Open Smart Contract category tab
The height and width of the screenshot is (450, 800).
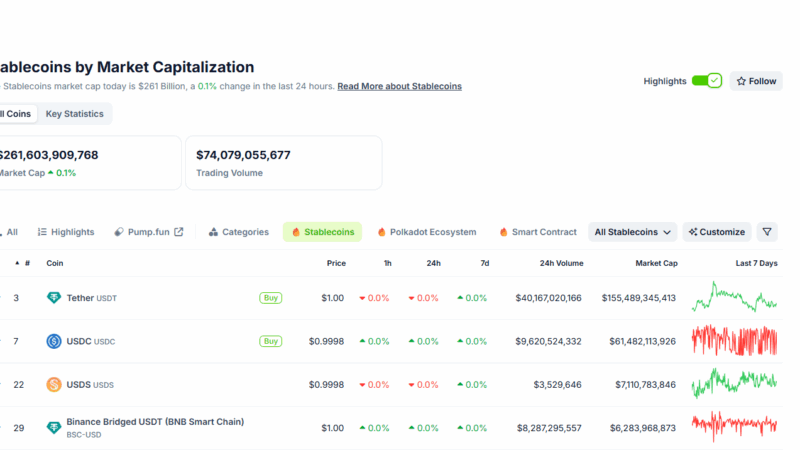538,232
